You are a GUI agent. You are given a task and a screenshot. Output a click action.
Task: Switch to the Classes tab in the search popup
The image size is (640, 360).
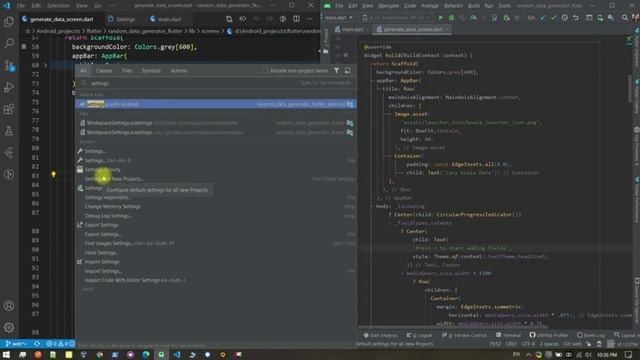tap(104, 71)
